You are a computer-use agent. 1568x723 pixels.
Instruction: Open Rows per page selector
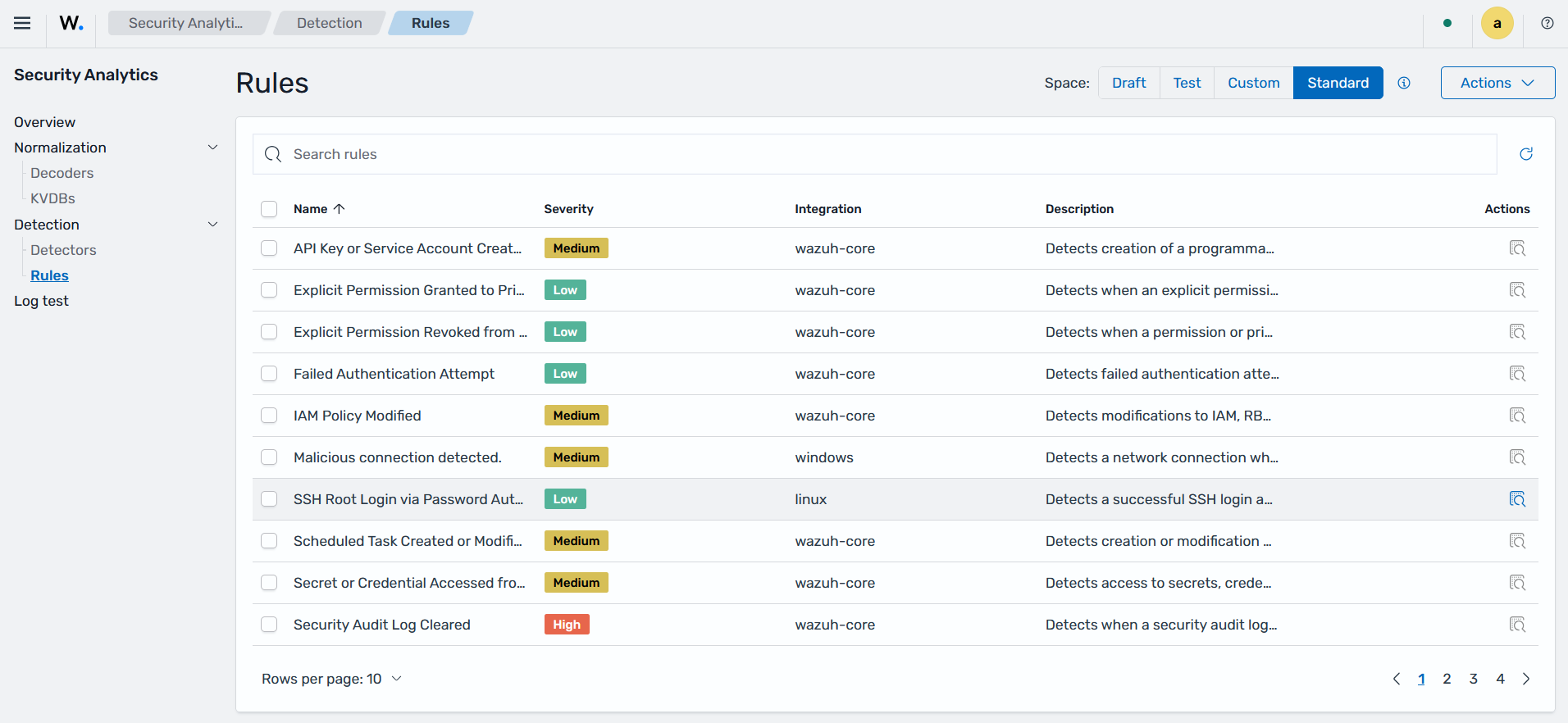(331, 679)
